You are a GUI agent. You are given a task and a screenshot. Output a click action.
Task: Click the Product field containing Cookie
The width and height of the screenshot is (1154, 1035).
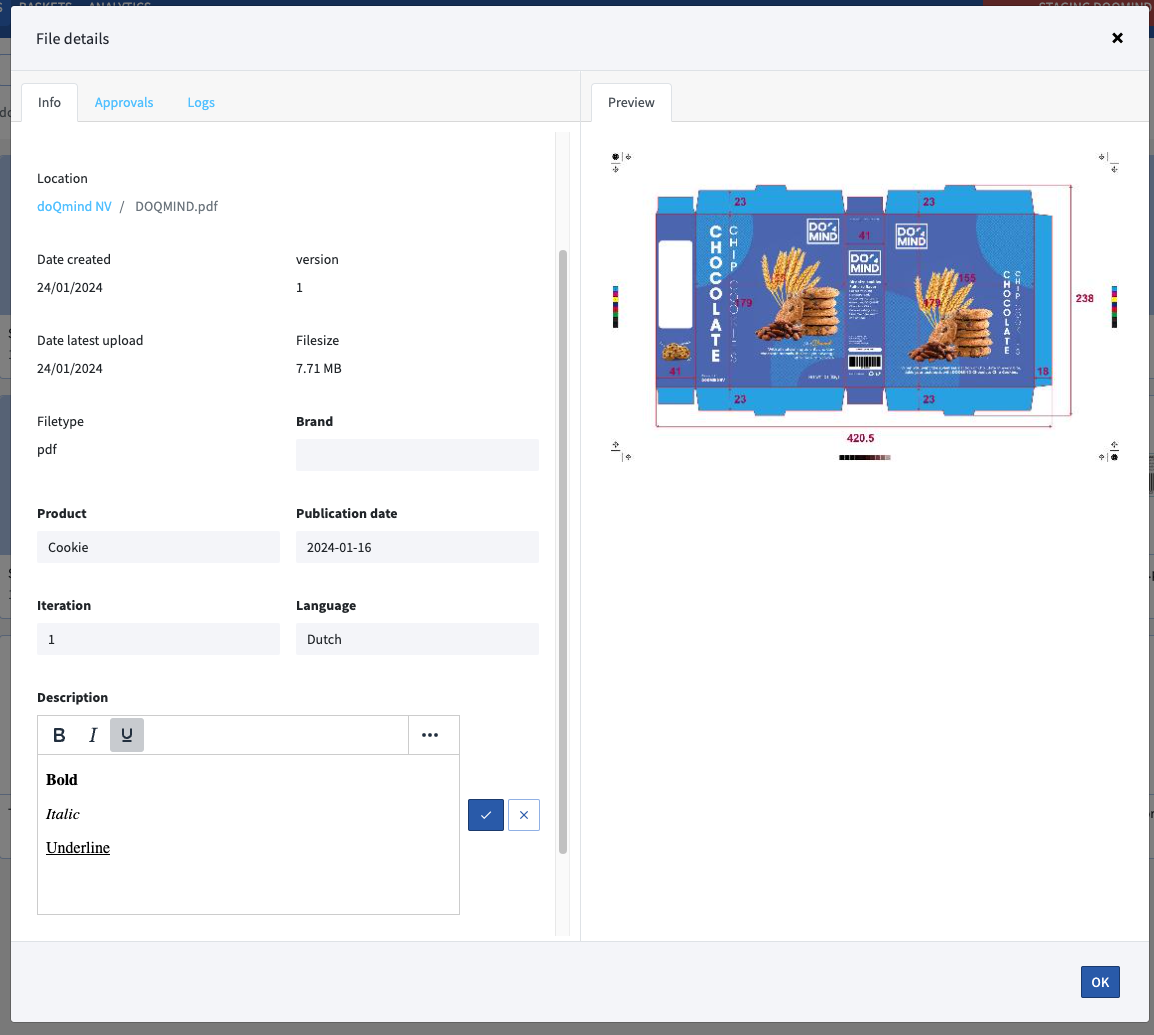click(158, 547)
